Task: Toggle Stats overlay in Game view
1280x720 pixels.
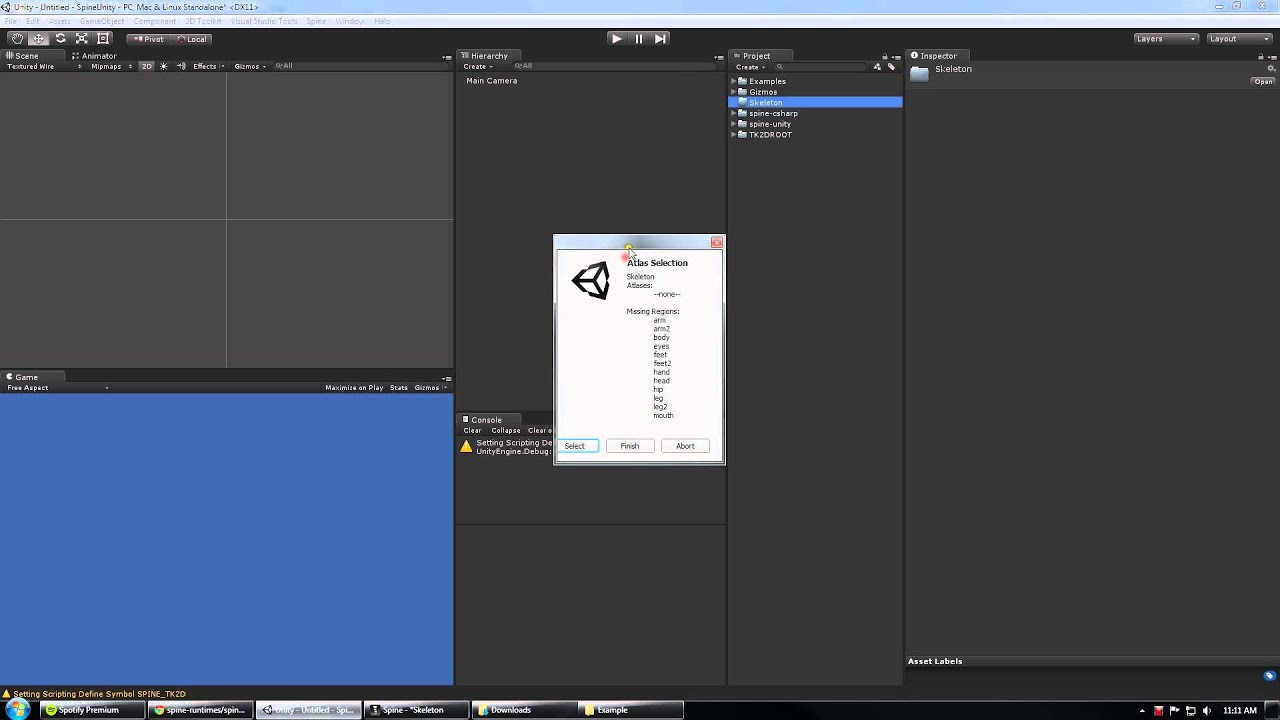Action: click(399, 388)
